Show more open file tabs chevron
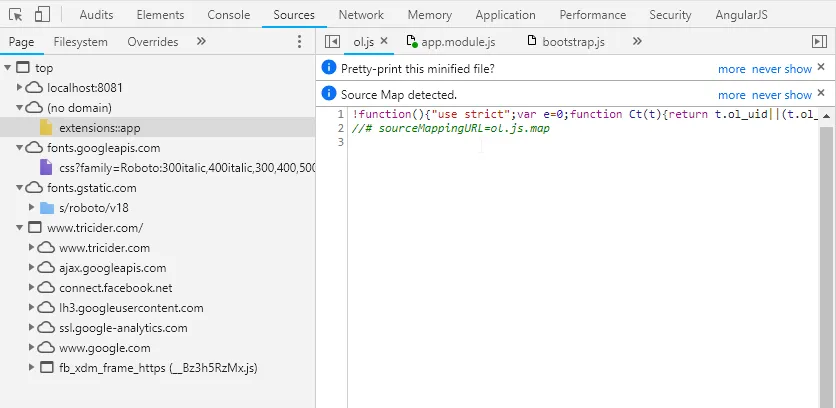This screenshot has height=408, width=836. click(x=637, y=42)
